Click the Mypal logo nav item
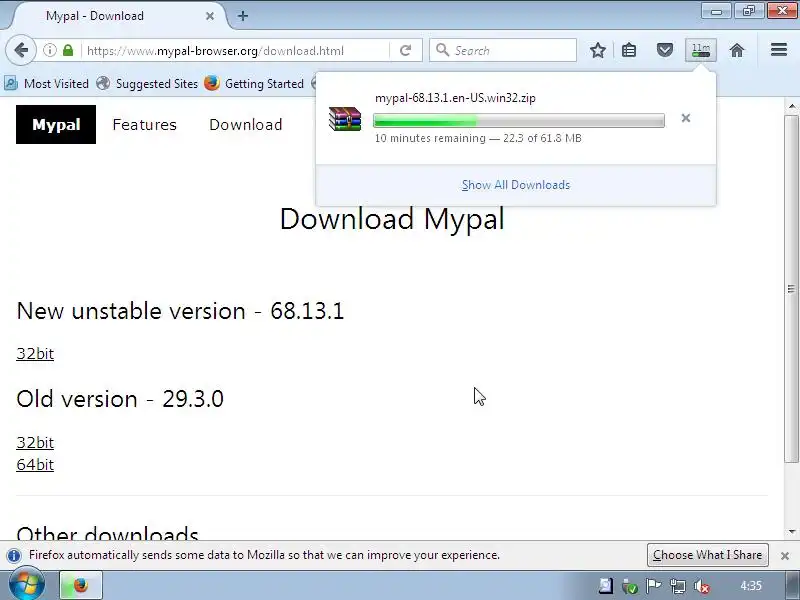 (x=56, y=124)
